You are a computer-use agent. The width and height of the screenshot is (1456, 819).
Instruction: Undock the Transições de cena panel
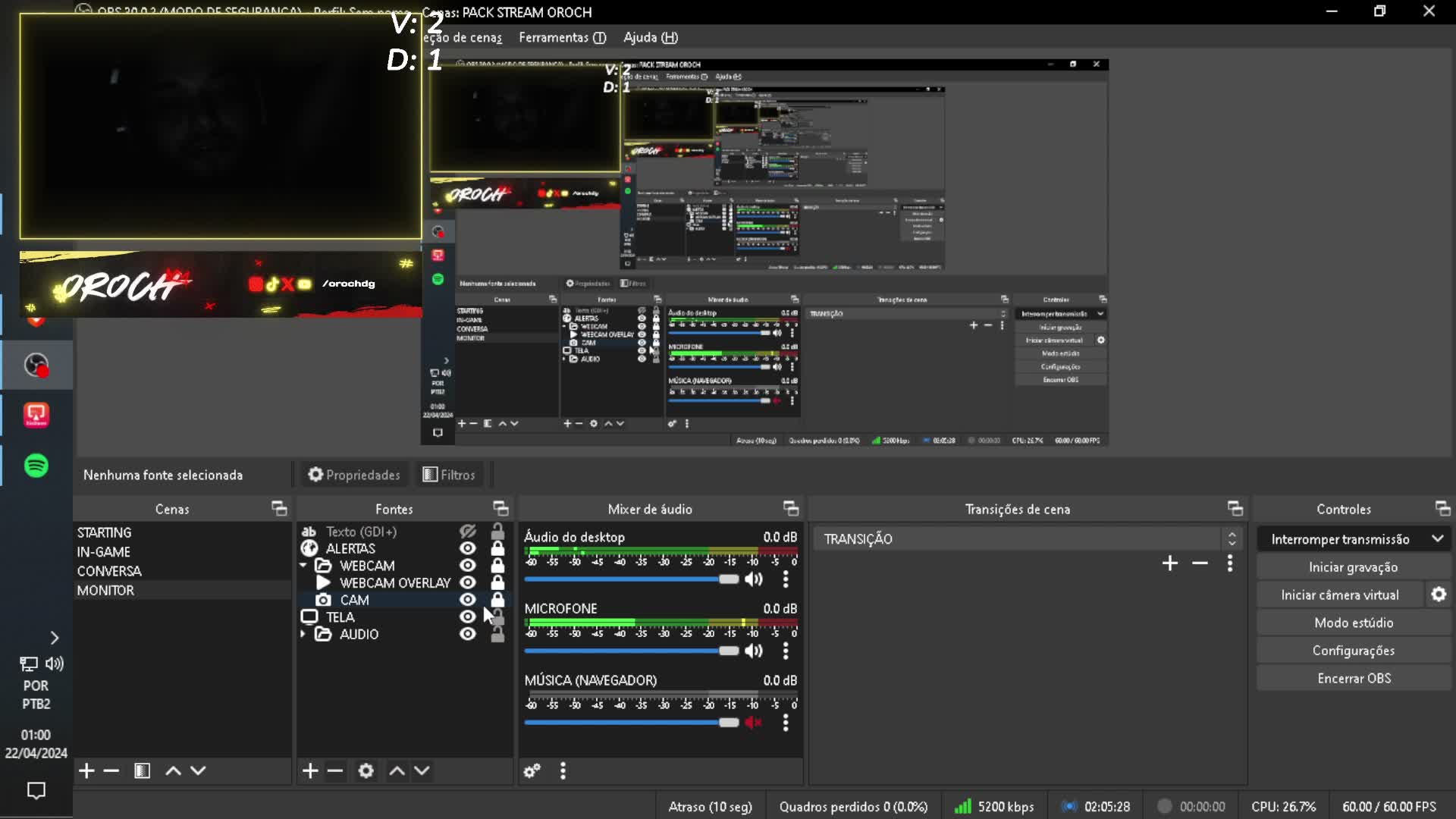pyautogui.click(x=1235, y=509)
